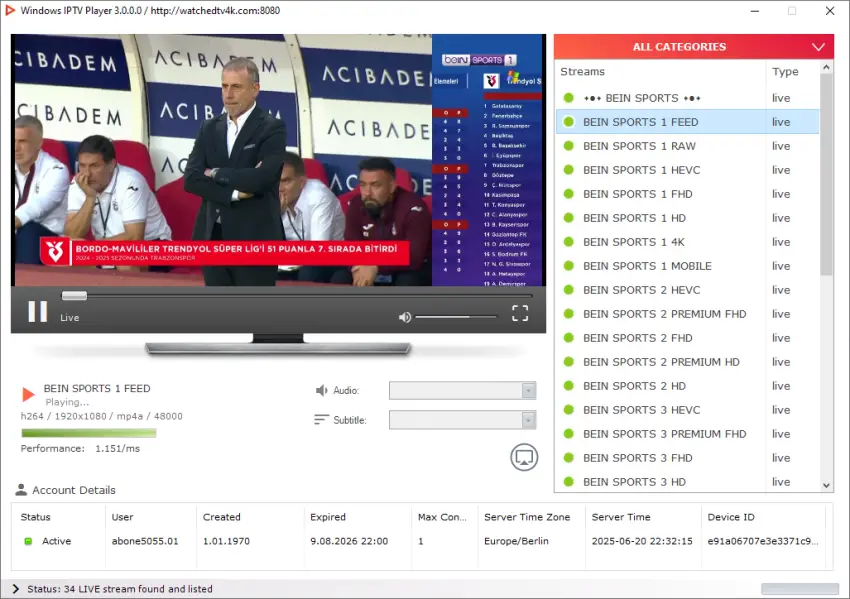Enter fullscreen video mode
Screen dimensions: 850x599
(520, 313)
